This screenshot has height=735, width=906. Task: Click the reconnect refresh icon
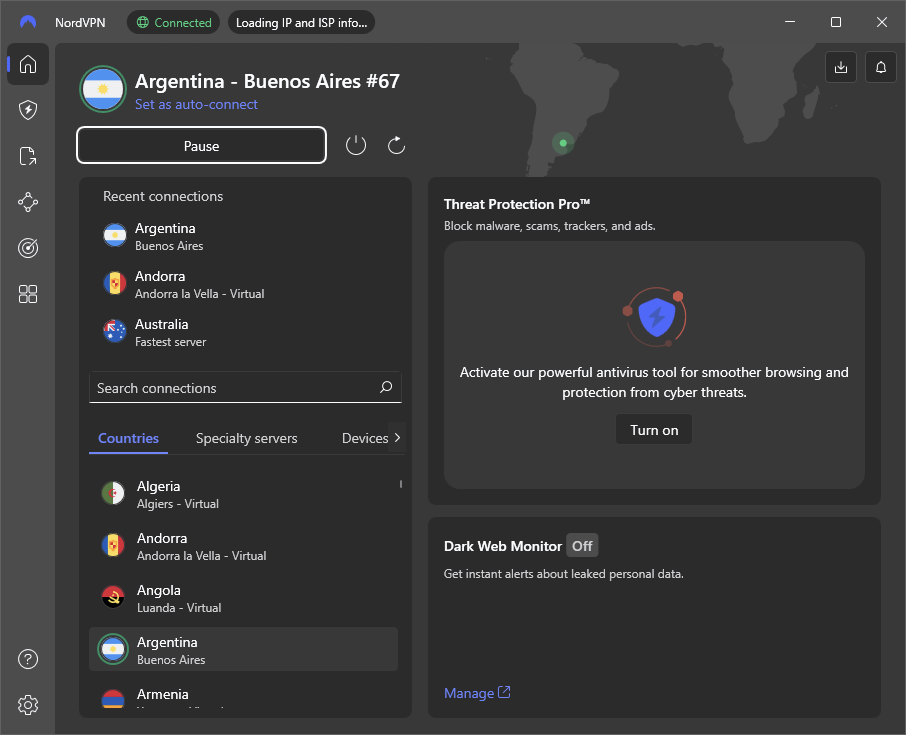coord(396,145)
